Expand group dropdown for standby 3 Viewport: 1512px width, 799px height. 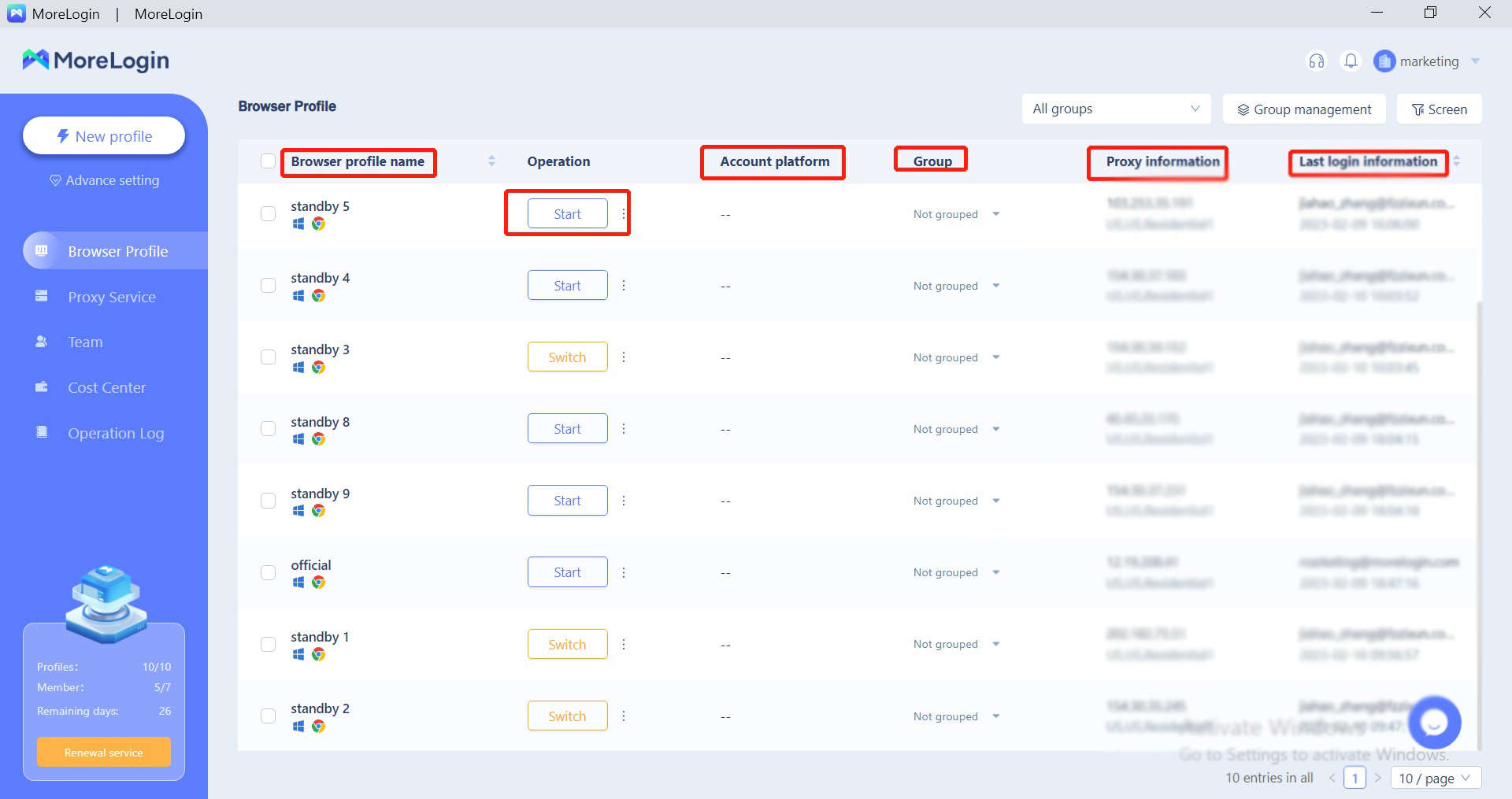(x=996, y=357)
